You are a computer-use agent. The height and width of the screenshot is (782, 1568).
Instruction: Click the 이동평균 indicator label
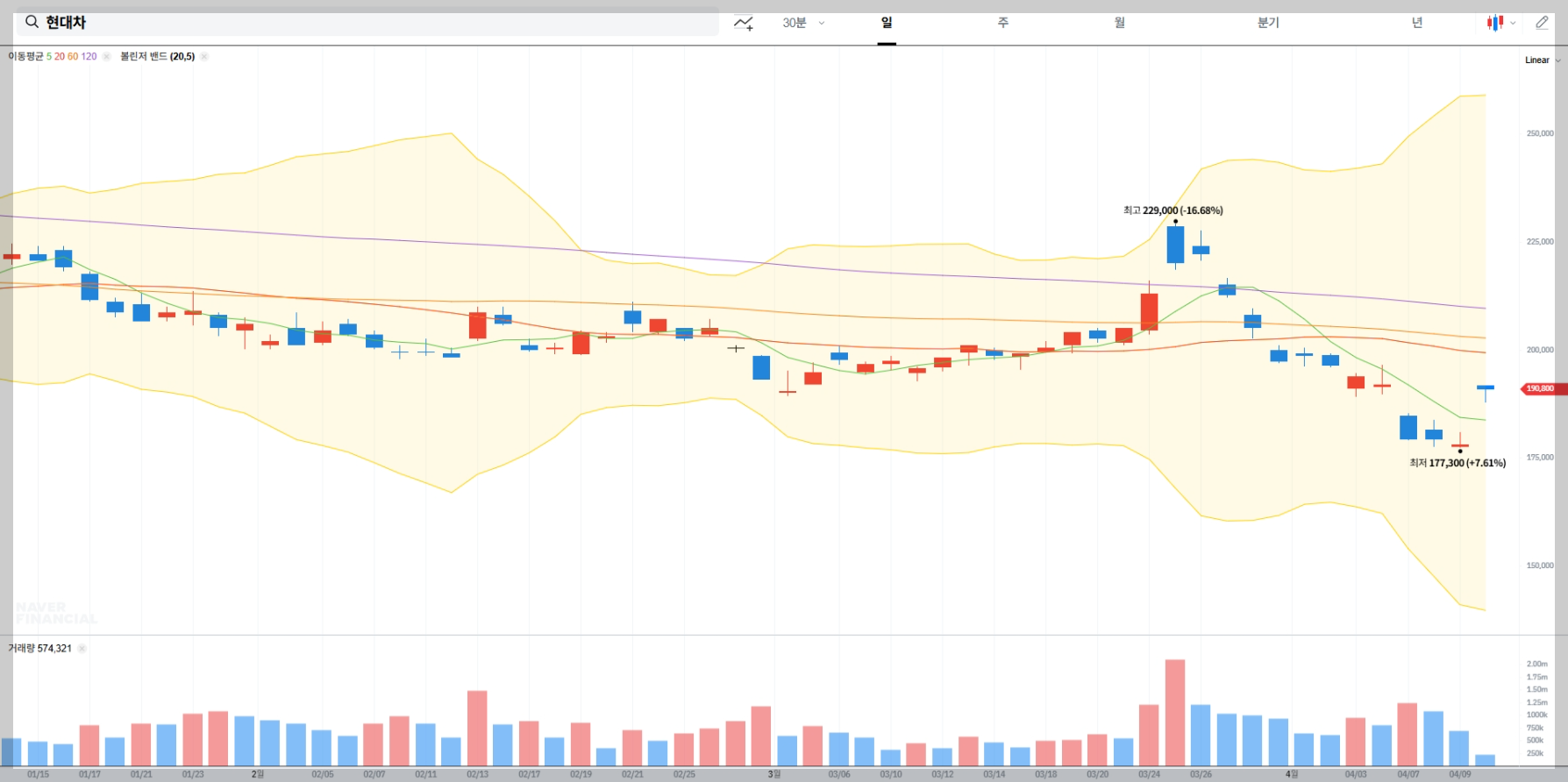(x=25, y=56)
